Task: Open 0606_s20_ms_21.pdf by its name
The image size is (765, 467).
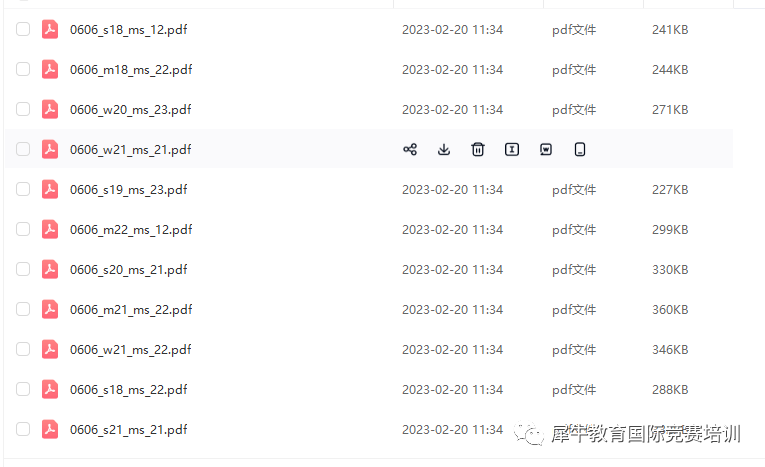Action: coord(129,270)
